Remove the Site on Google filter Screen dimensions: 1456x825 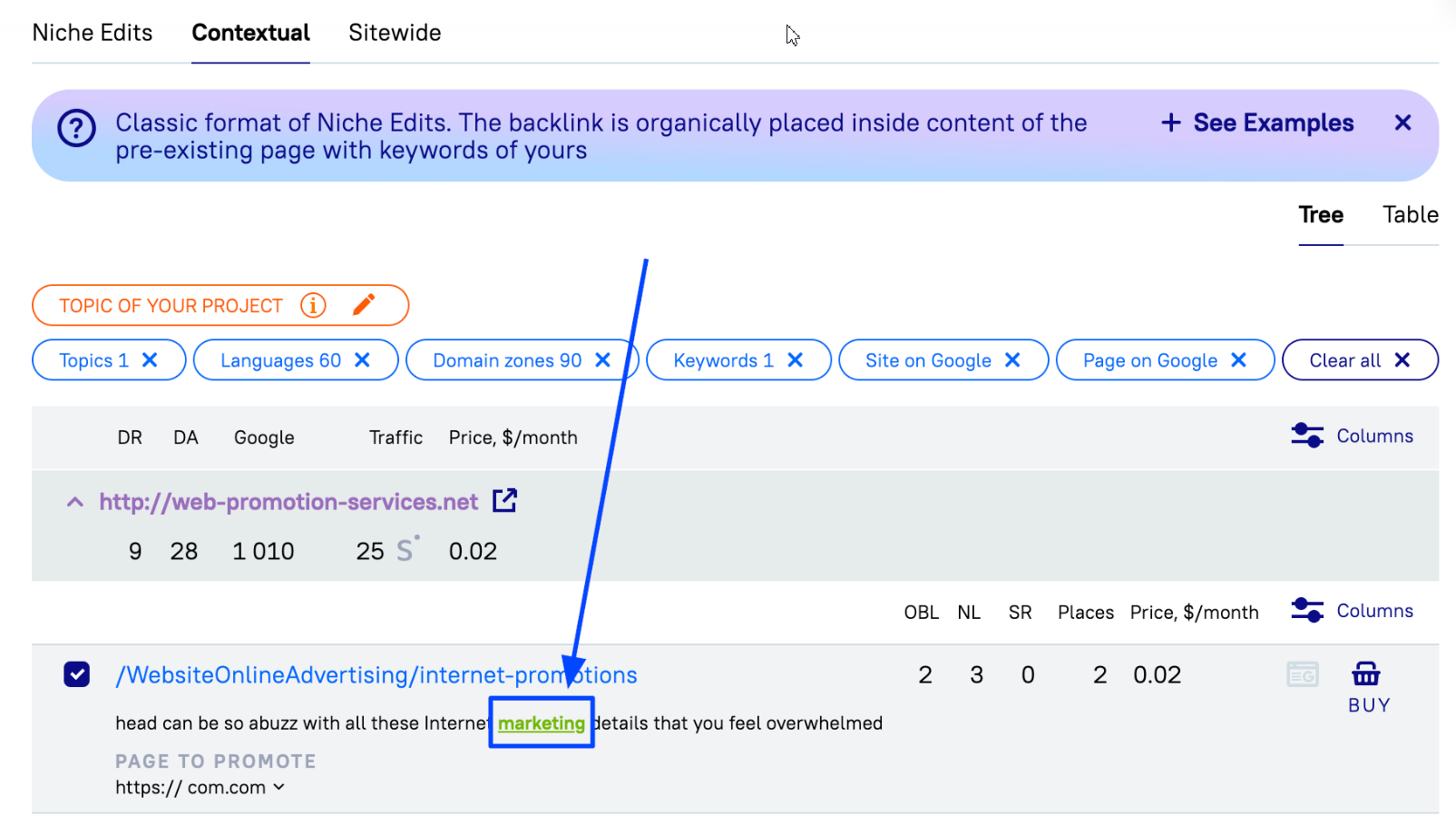pos(1012,360)
